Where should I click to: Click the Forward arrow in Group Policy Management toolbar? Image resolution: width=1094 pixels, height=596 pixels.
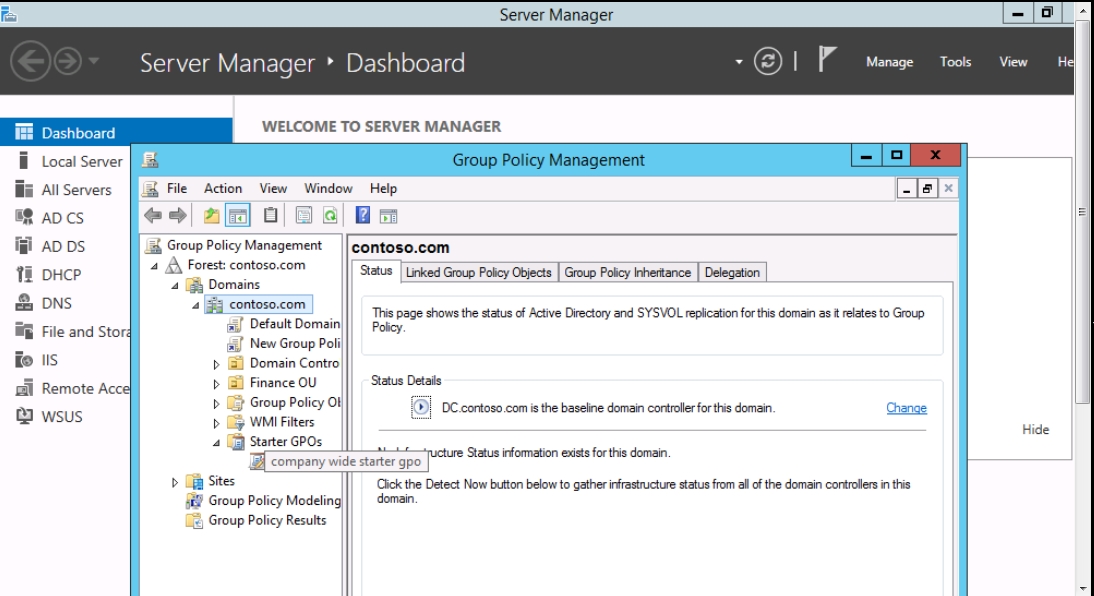tap(178, 216)
